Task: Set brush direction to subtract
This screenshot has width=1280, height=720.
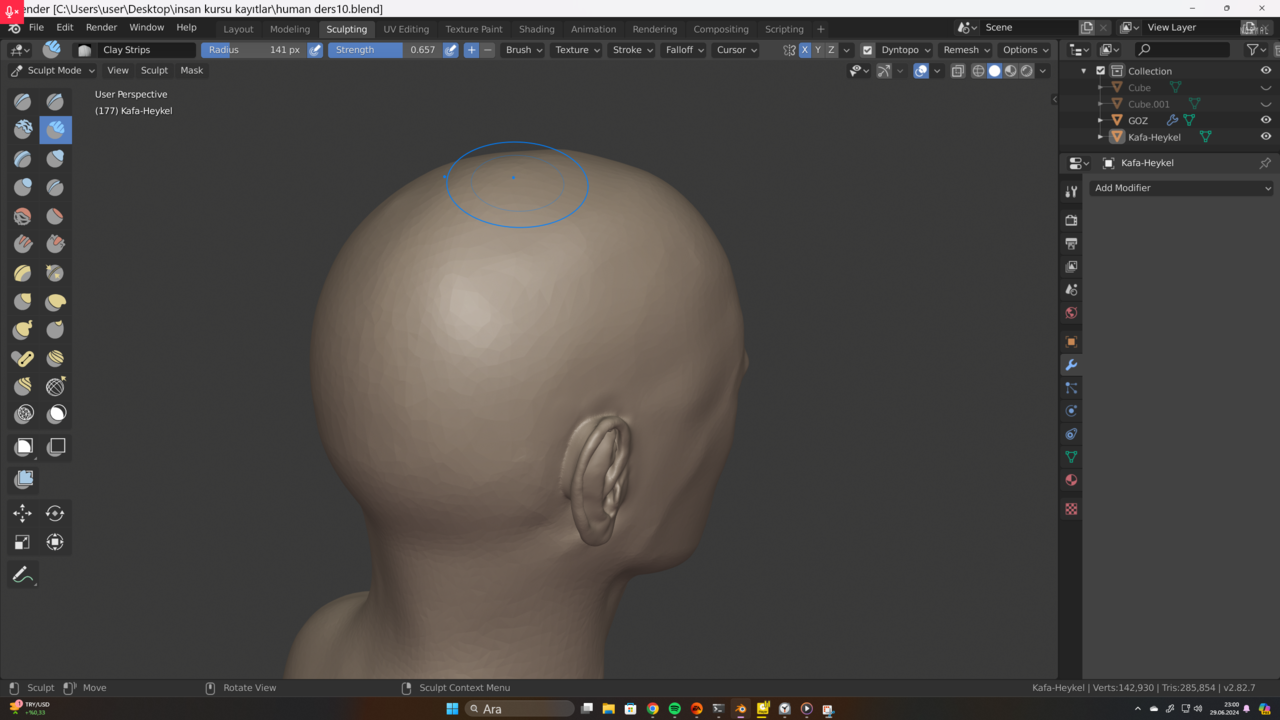Action: [x=488, y=50]
